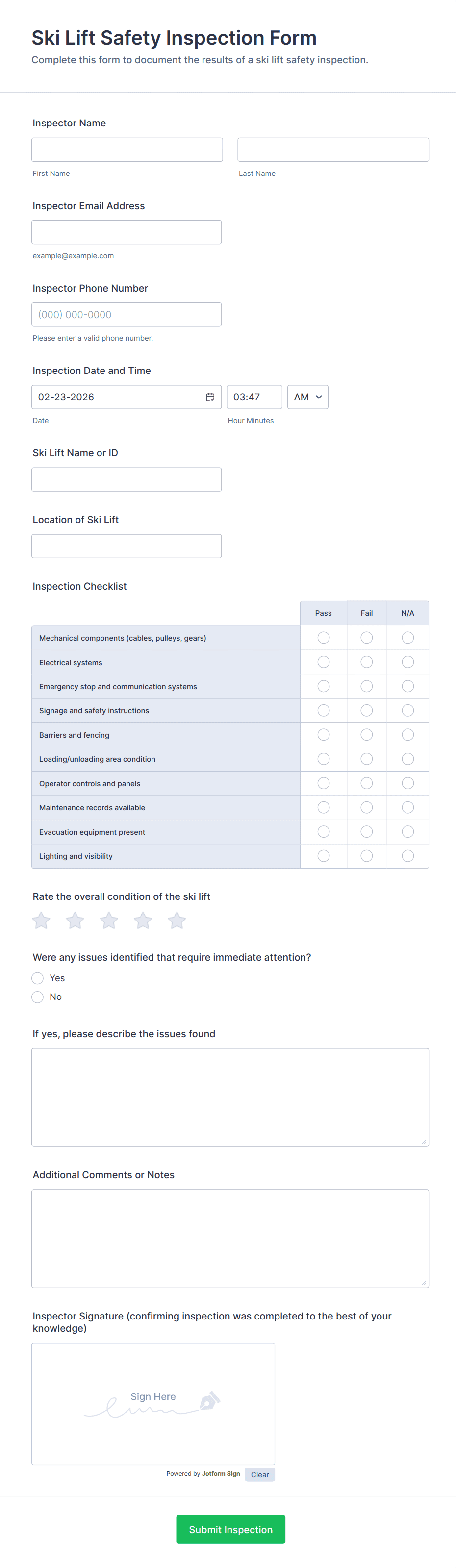Screen dimensions: 456x1568
Task: Mark Electrical systems as Fail
Action: pos(366,662)
